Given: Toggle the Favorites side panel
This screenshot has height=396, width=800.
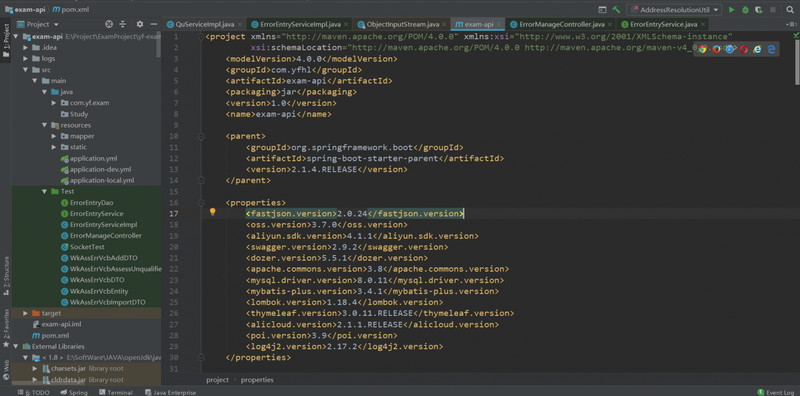Looking at the screenshot, I should (6, 329).
